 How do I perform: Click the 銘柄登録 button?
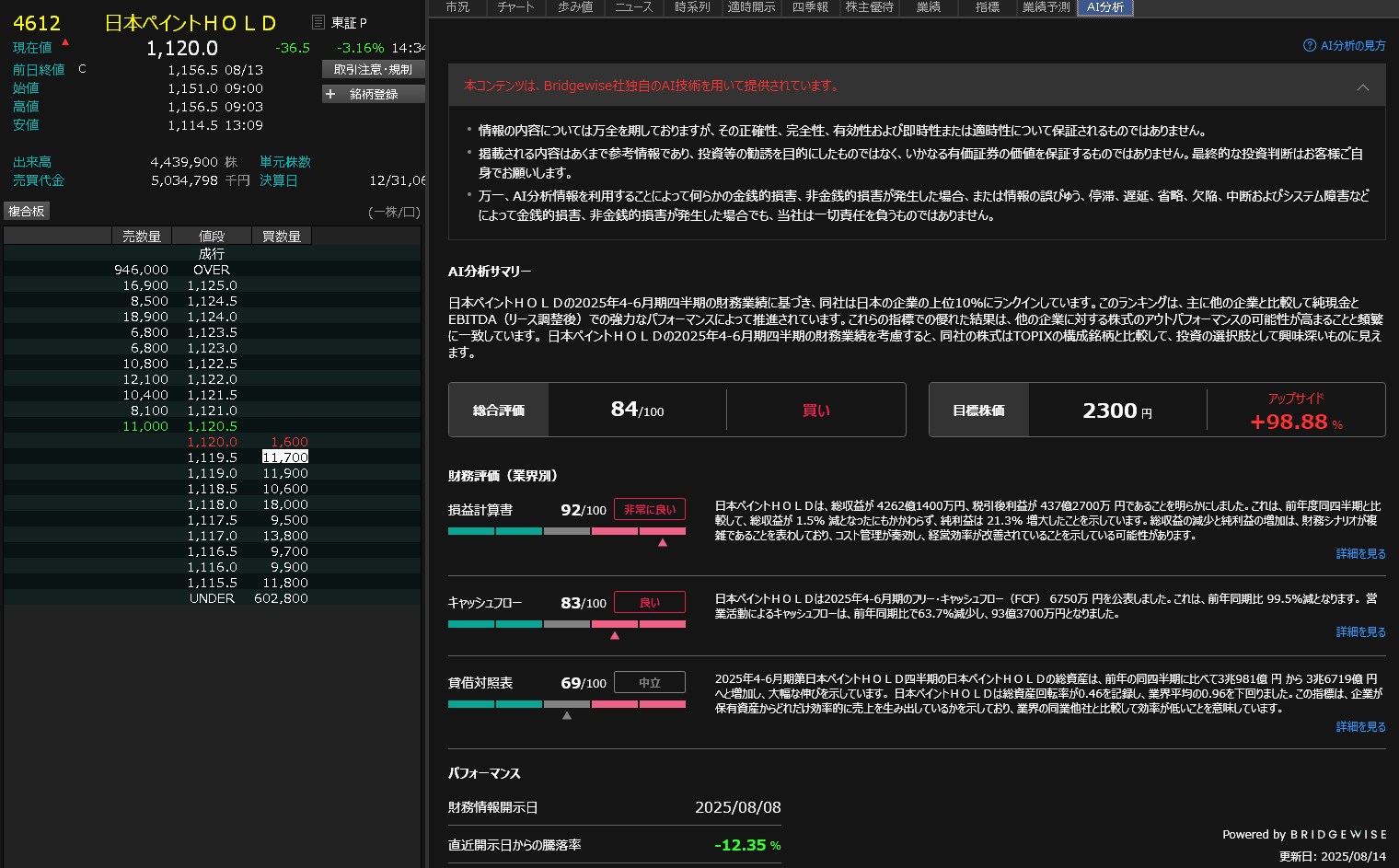click(x=374, y=94)
